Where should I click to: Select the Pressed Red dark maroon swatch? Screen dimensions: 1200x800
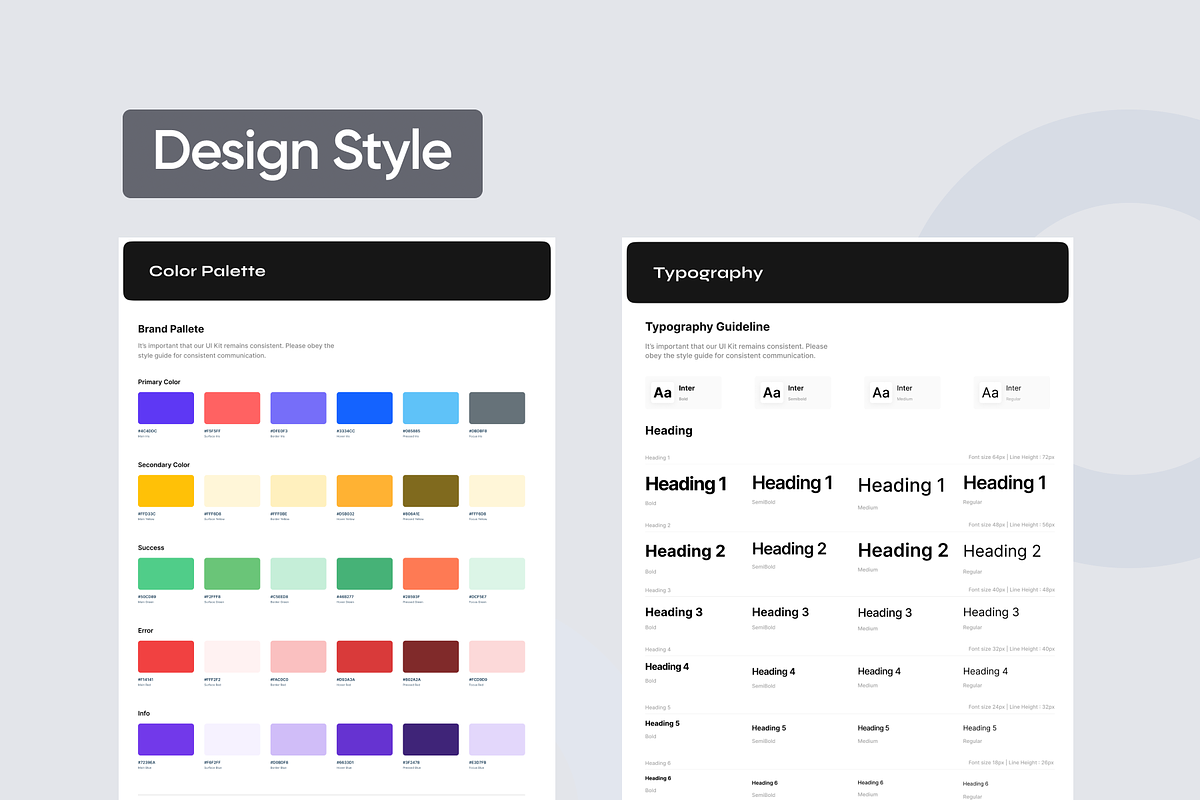coord(431,657)
